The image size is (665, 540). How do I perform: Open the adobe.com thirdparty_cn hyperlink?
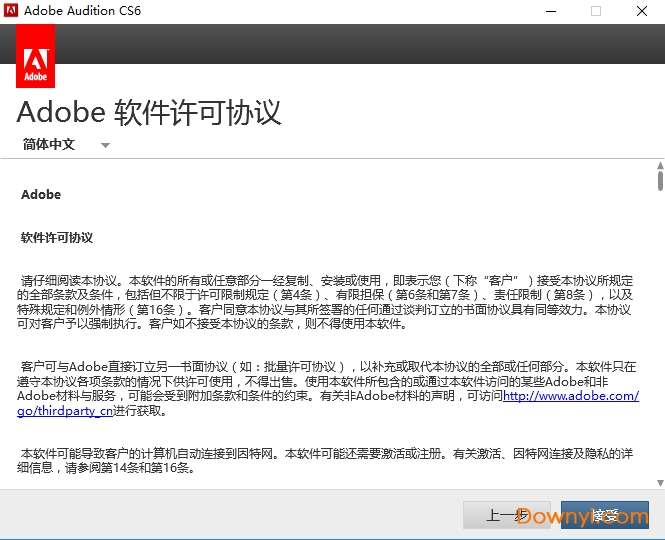571,396
